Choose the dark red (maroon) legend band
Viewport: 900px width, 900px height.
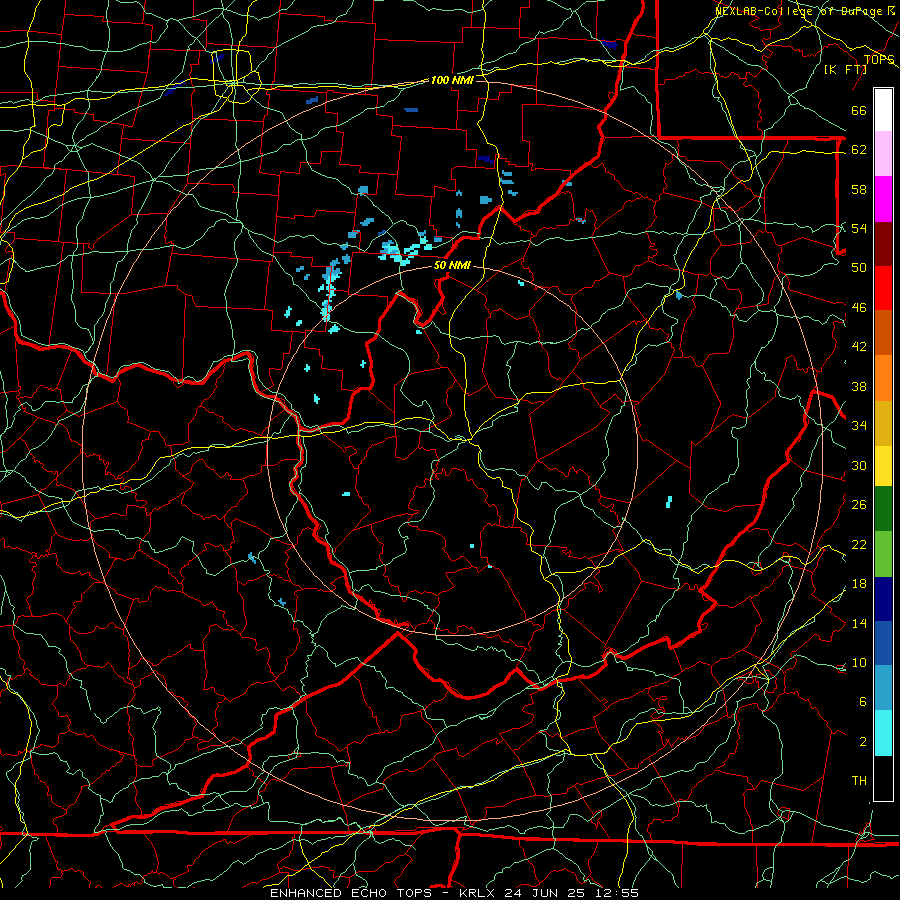(883, 244)
